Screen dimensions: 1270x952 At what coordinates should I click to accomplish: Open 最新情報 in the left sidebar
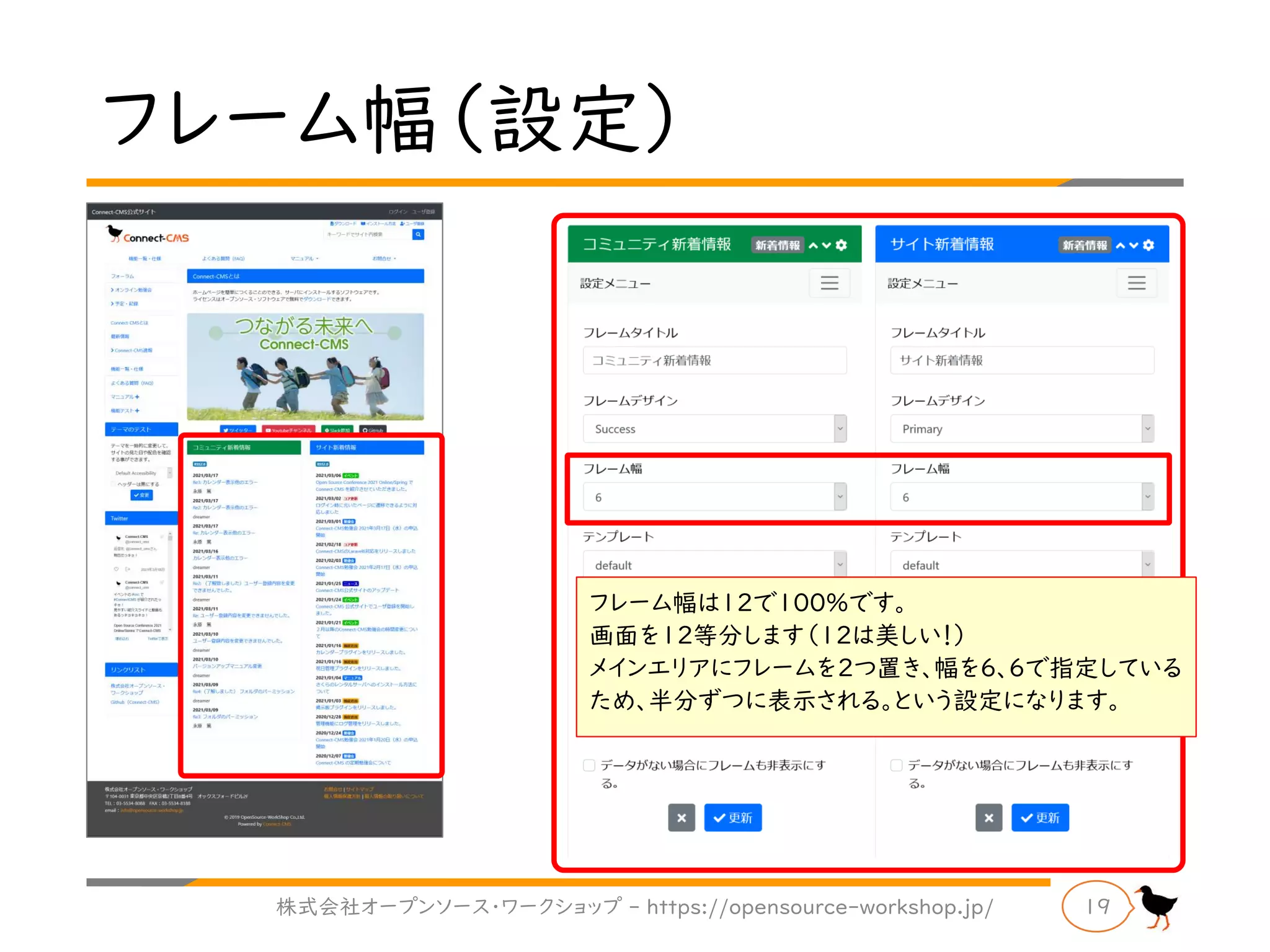tap(120, 337)
